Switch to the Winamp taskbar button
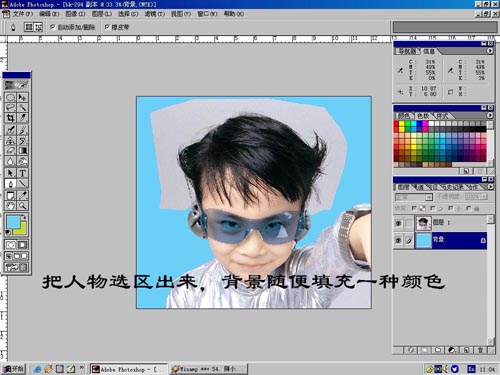Screen dimensions: 500x375 tap(209, 369)
